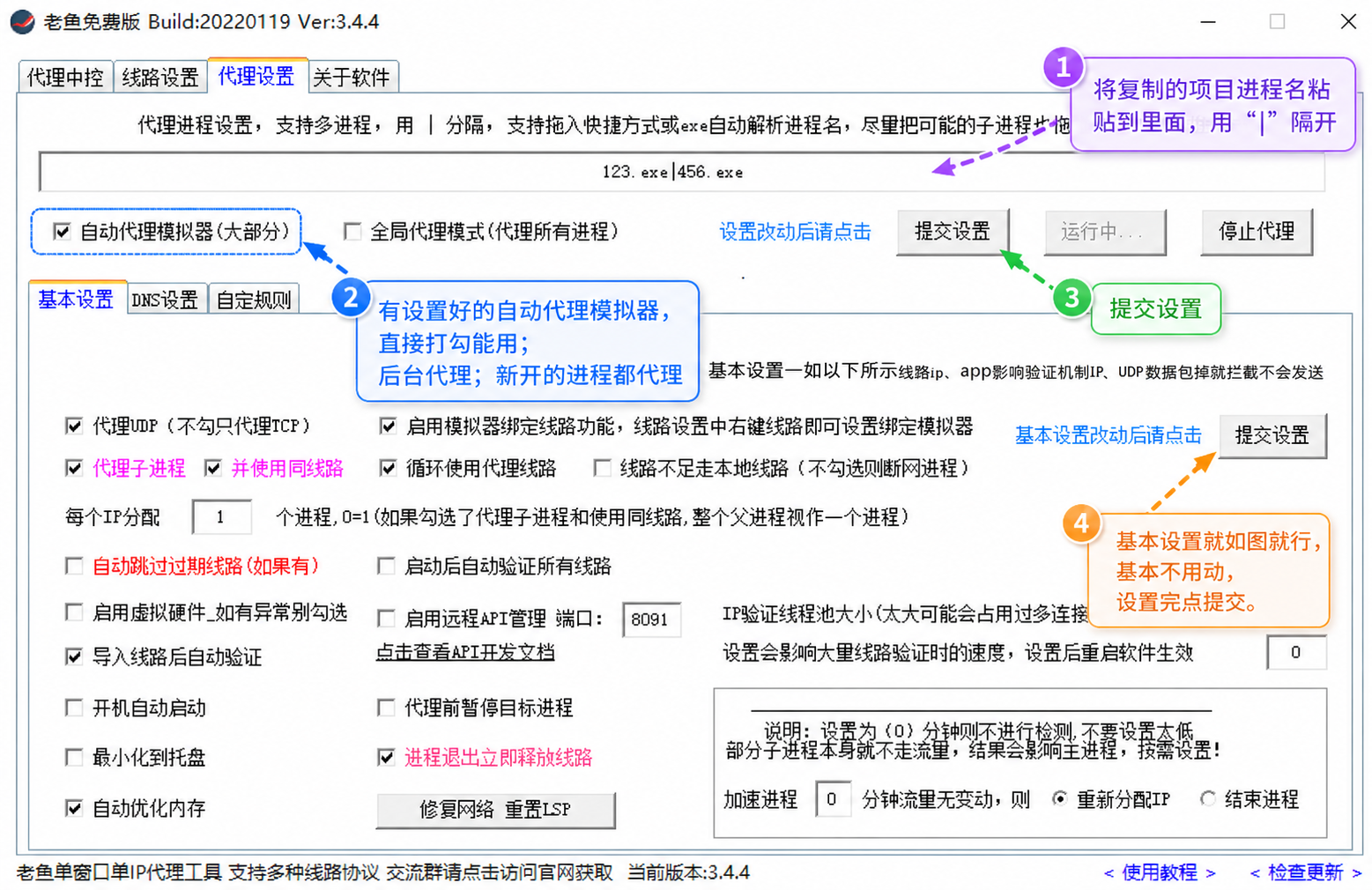Enable 全局代理模式 checkbox
Image resolution: width=1372 pixels, height=890 pixels.
(x=352, y=232)
